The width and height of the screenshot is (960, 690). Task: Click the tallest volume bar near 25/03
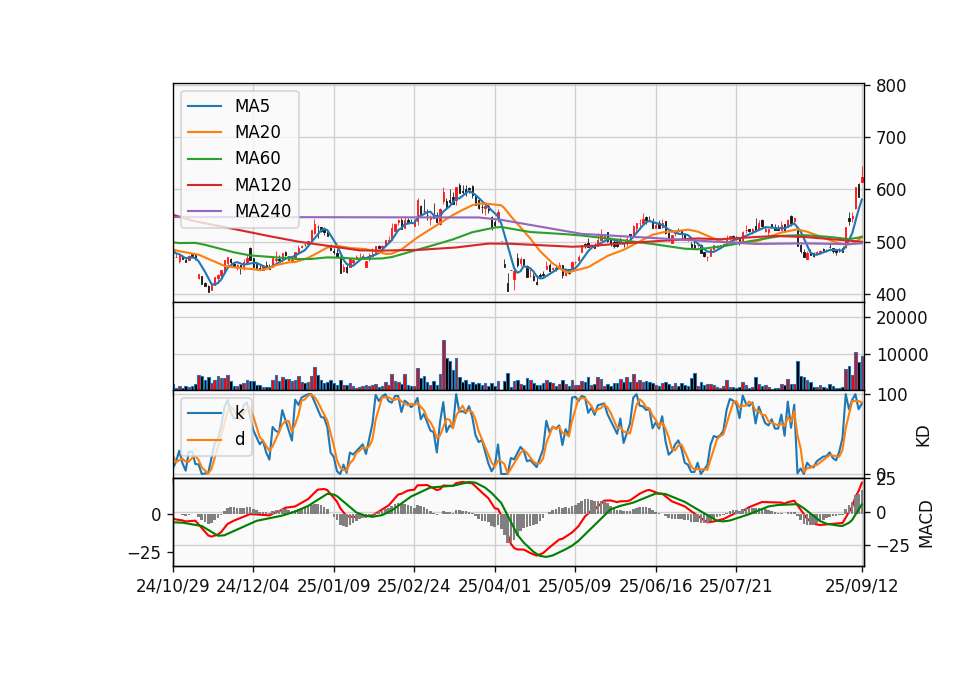coord(444,366)
